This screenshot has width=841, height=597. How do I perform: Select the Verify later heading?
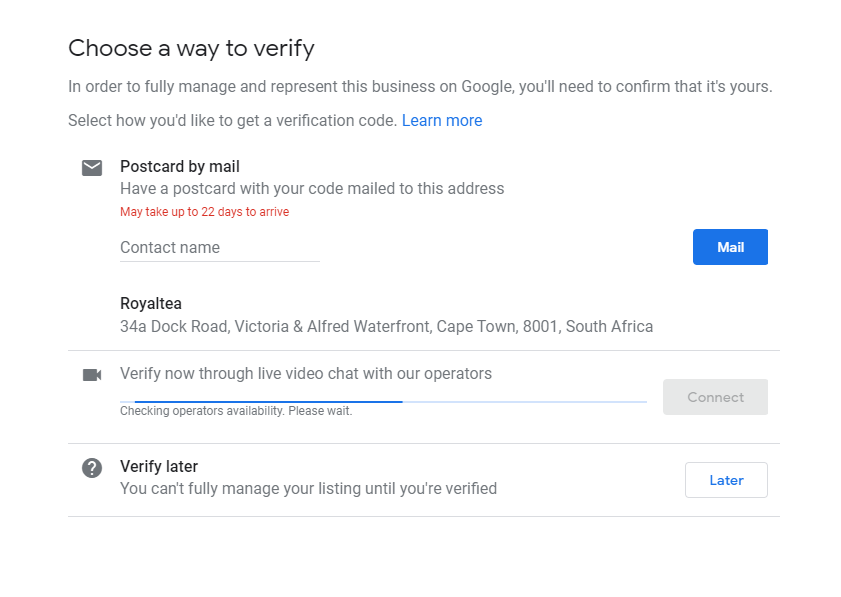click(x=159, y=466)
